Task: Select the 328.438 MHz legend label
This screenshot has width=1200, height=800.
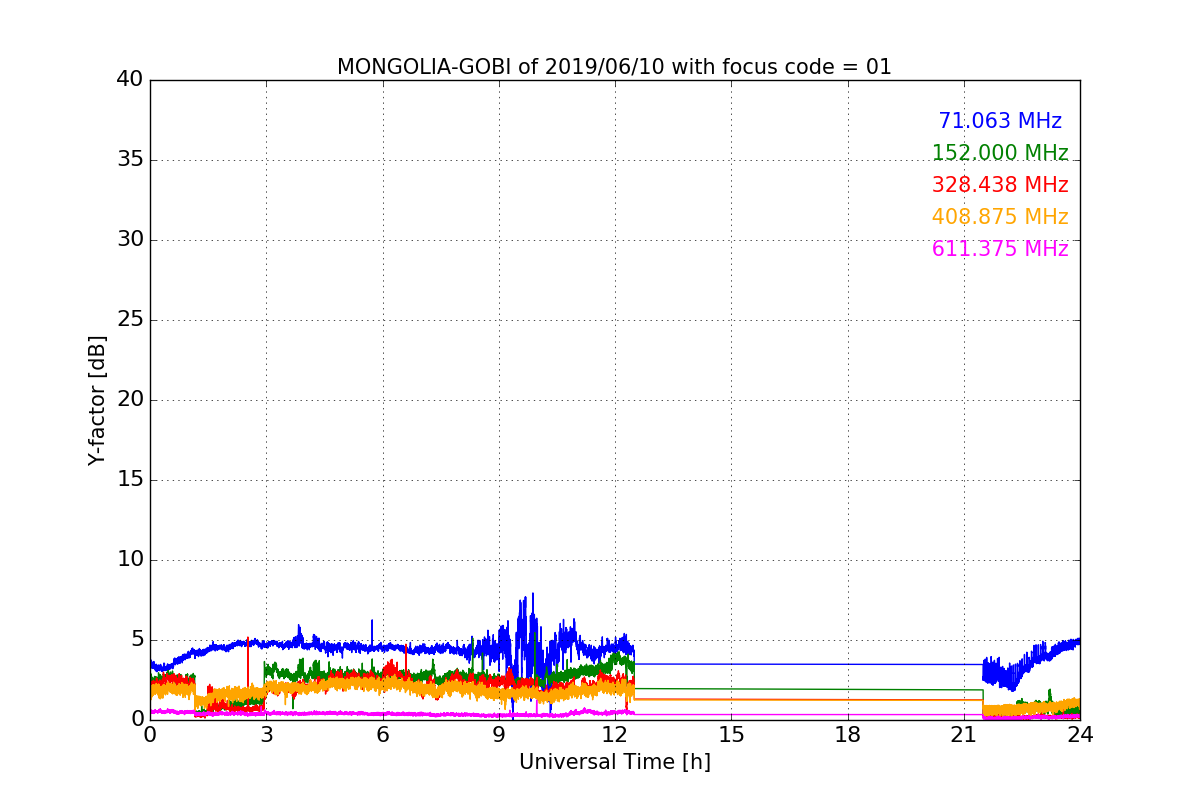Action: pyautogui.click(x=1000, y=185)
